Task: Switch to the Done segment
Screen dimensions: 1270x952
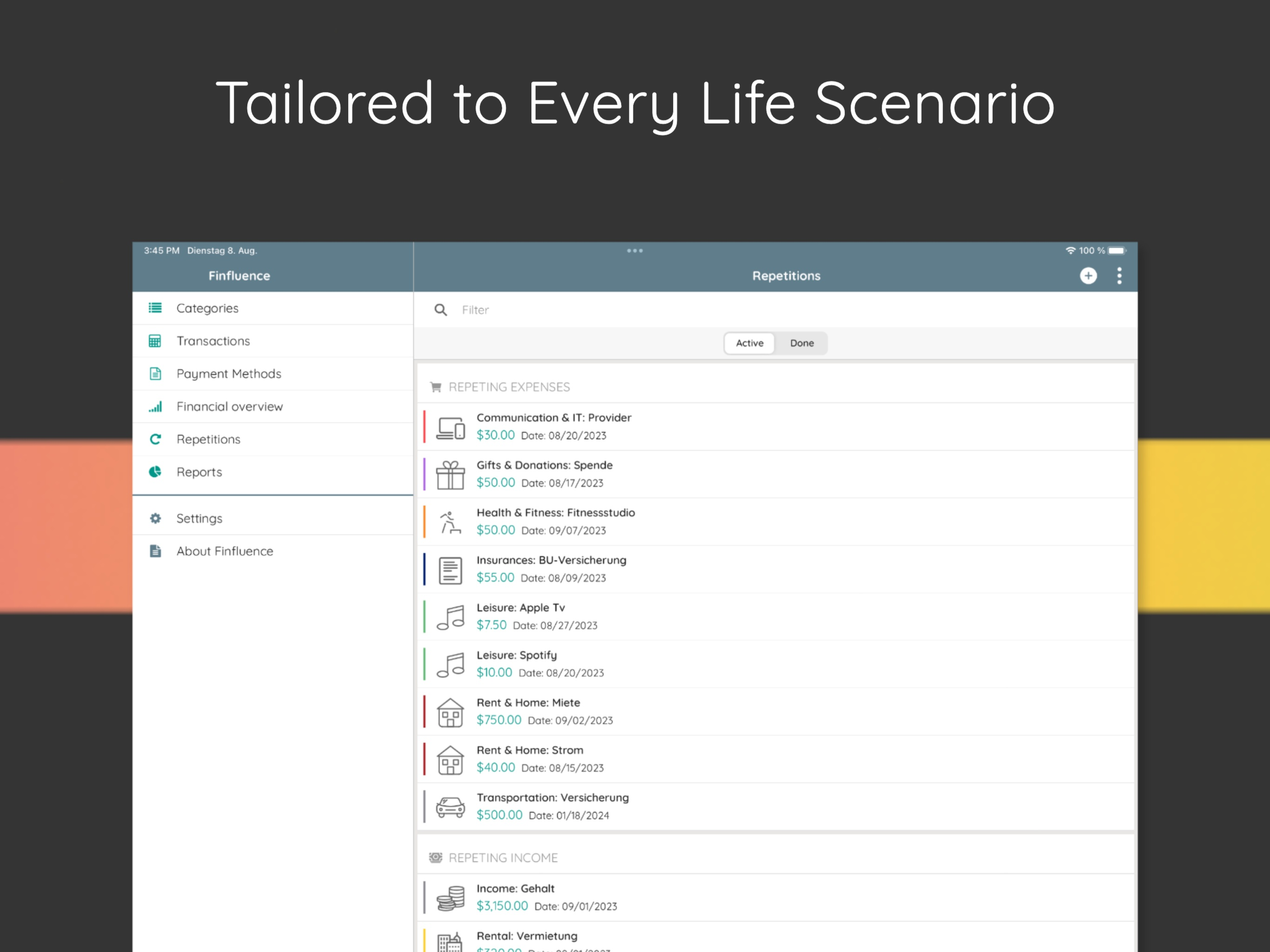Action: pyautogui.click(x=801, y=344)
